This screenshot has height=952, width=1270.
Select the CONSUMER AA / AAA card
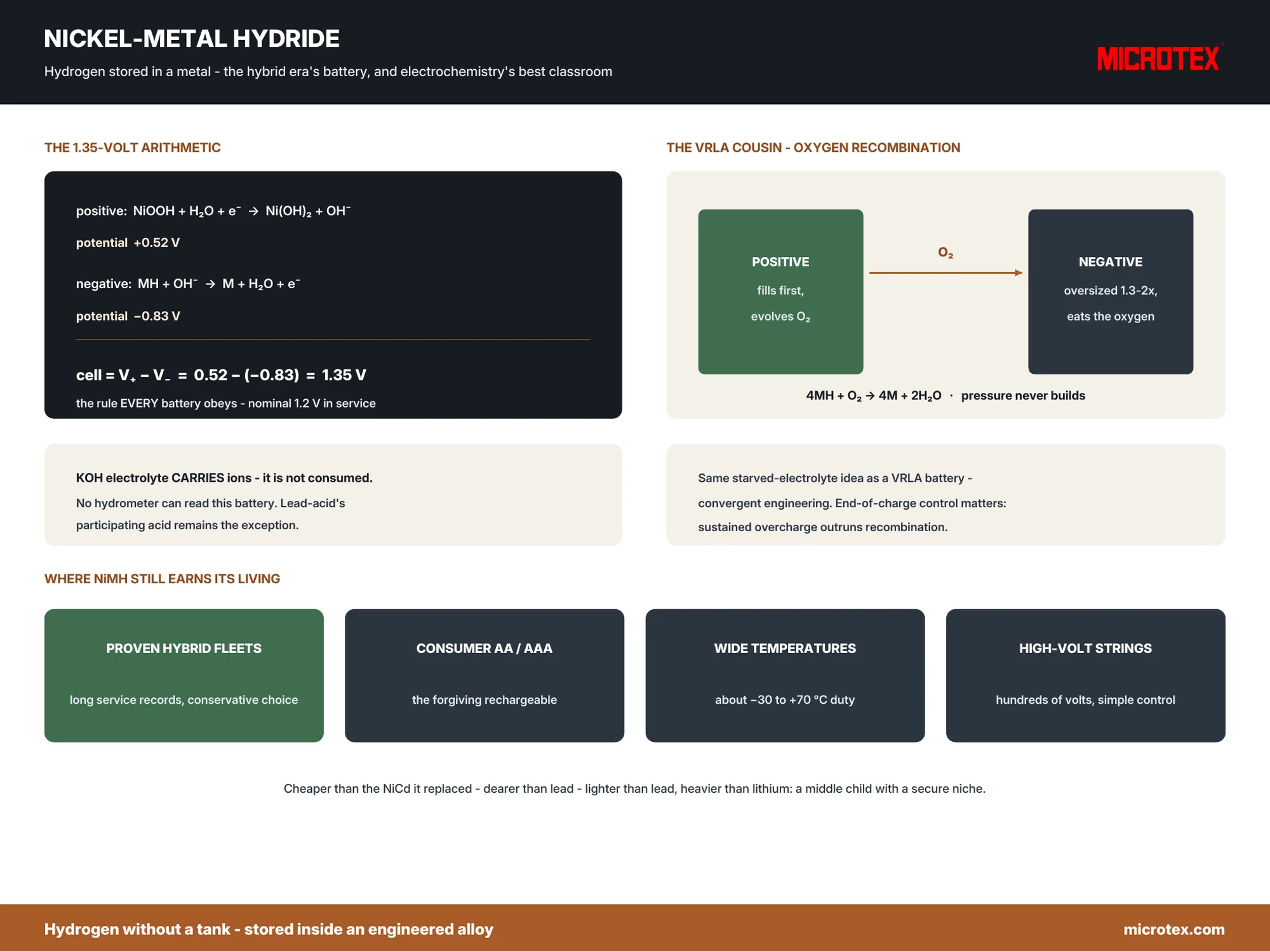click(485, 675)
